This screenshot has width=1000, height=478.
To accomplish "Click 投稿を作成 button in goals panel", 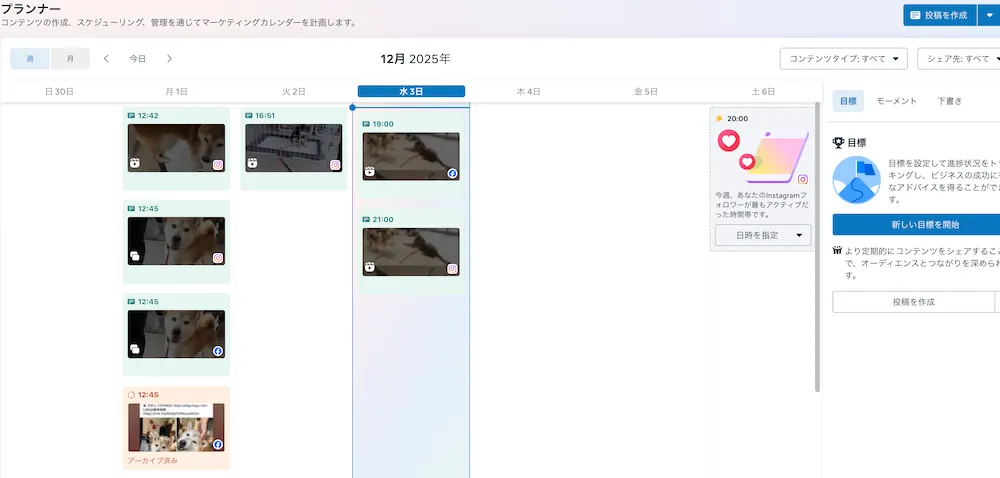I will pyautogui.click(x=913, y=302).
